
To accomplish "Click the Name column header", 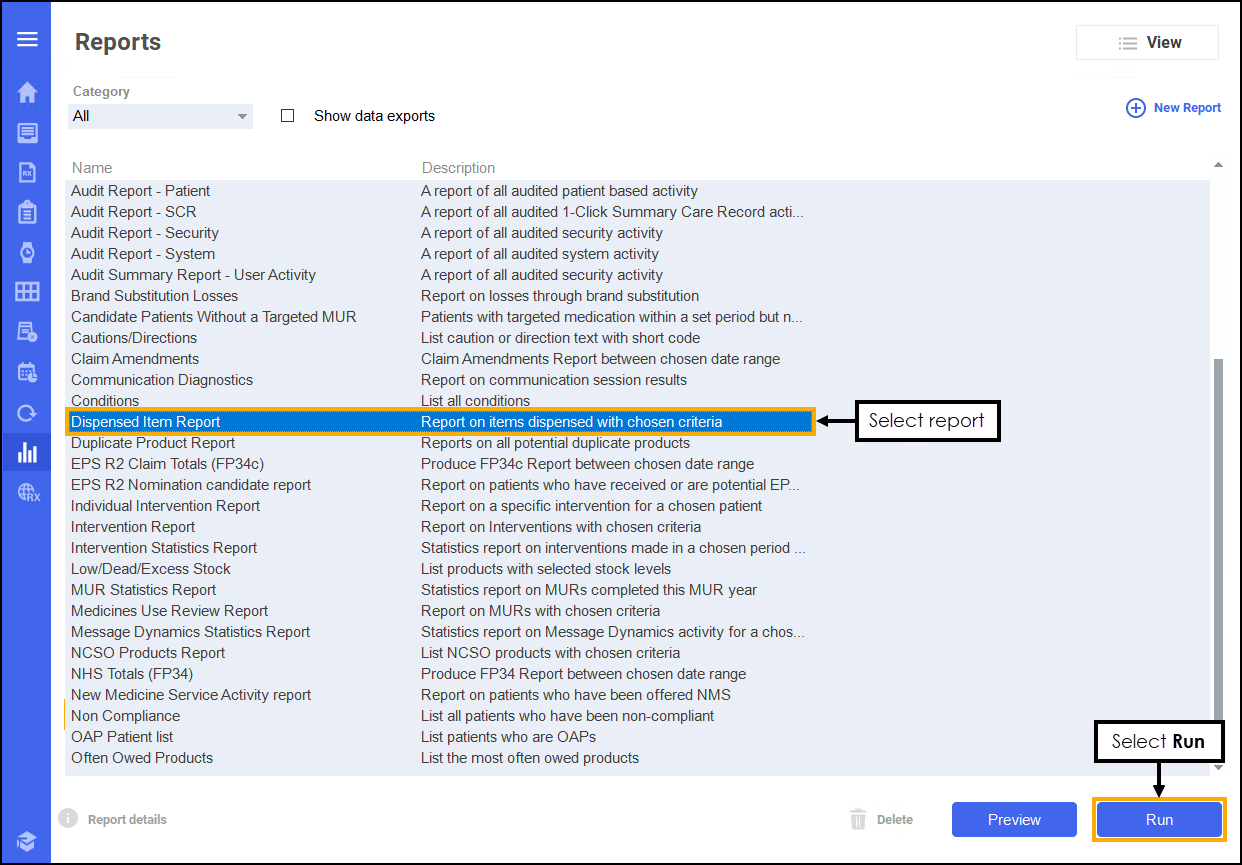I will pyautogui.click(x=92, y=168).
